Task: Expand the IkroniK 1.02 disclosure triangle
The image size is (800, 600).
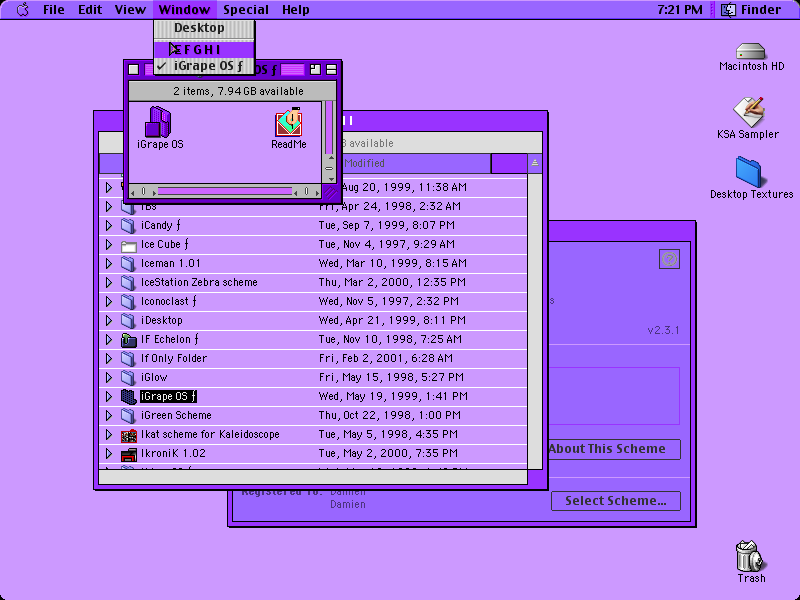Action: click(x=109, y=454)
